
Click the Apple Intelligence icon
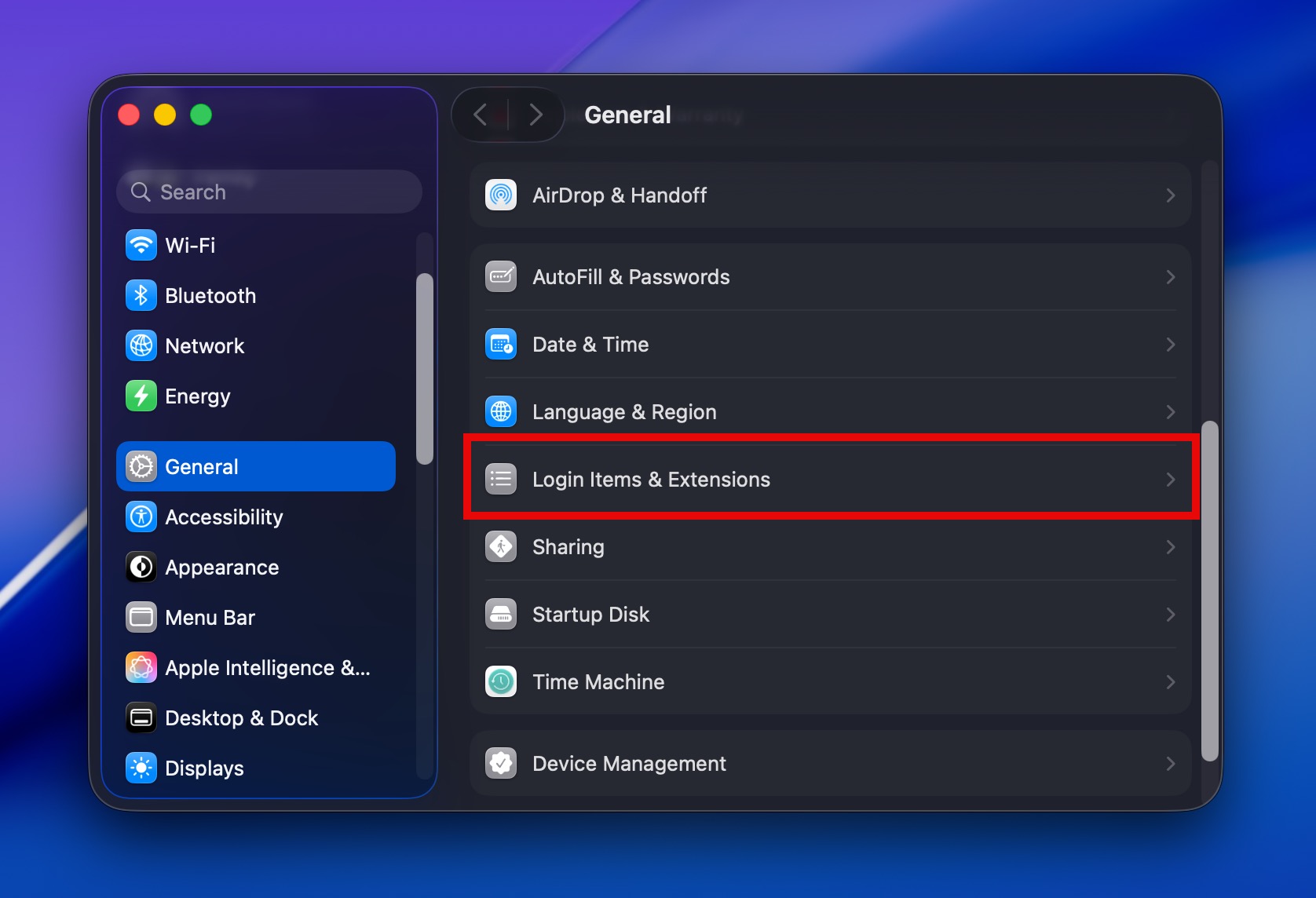(x=141, y=667)
